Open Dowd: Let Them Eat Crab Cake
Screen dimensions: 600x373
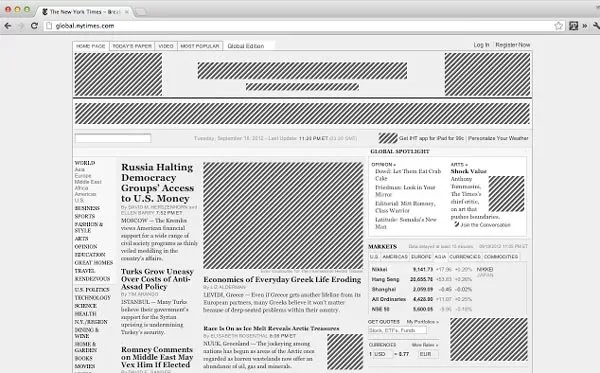click(408, 175)
